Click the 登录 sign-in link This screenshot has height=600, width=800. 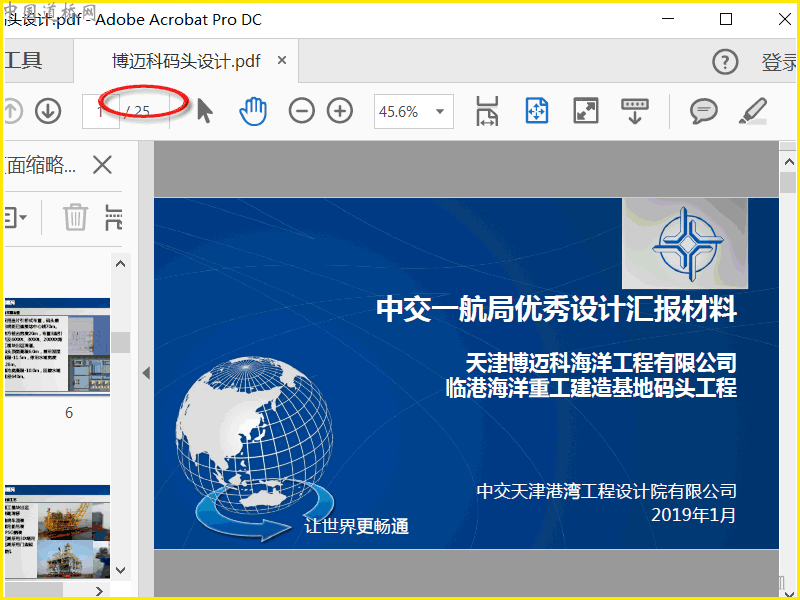click(x=779, y=62)
